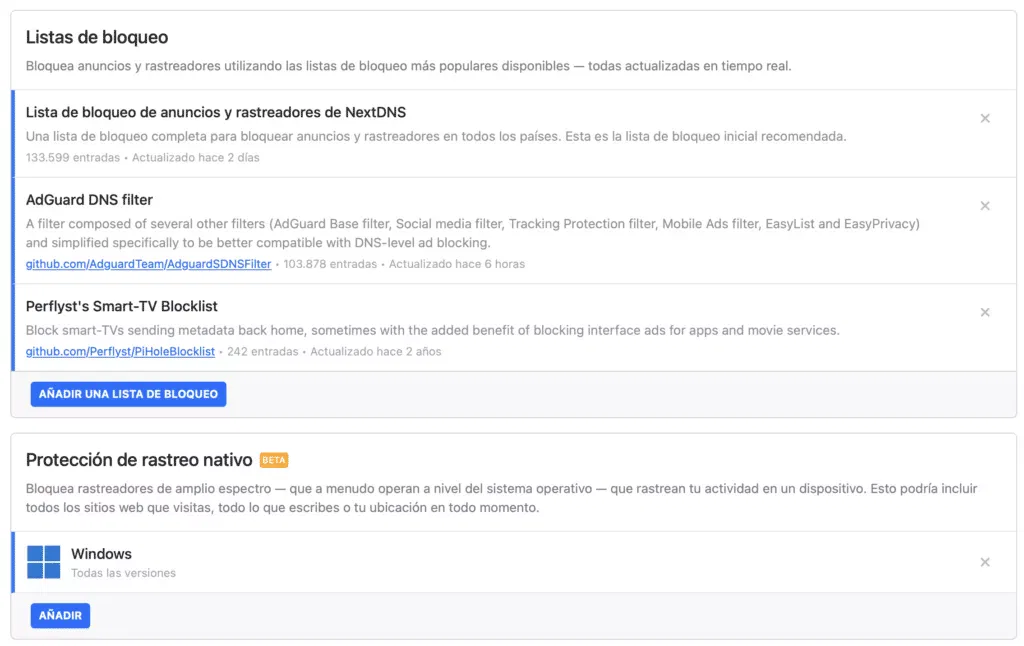
Task: Click the 'Windows' label text
Action: tap(101, 554)
